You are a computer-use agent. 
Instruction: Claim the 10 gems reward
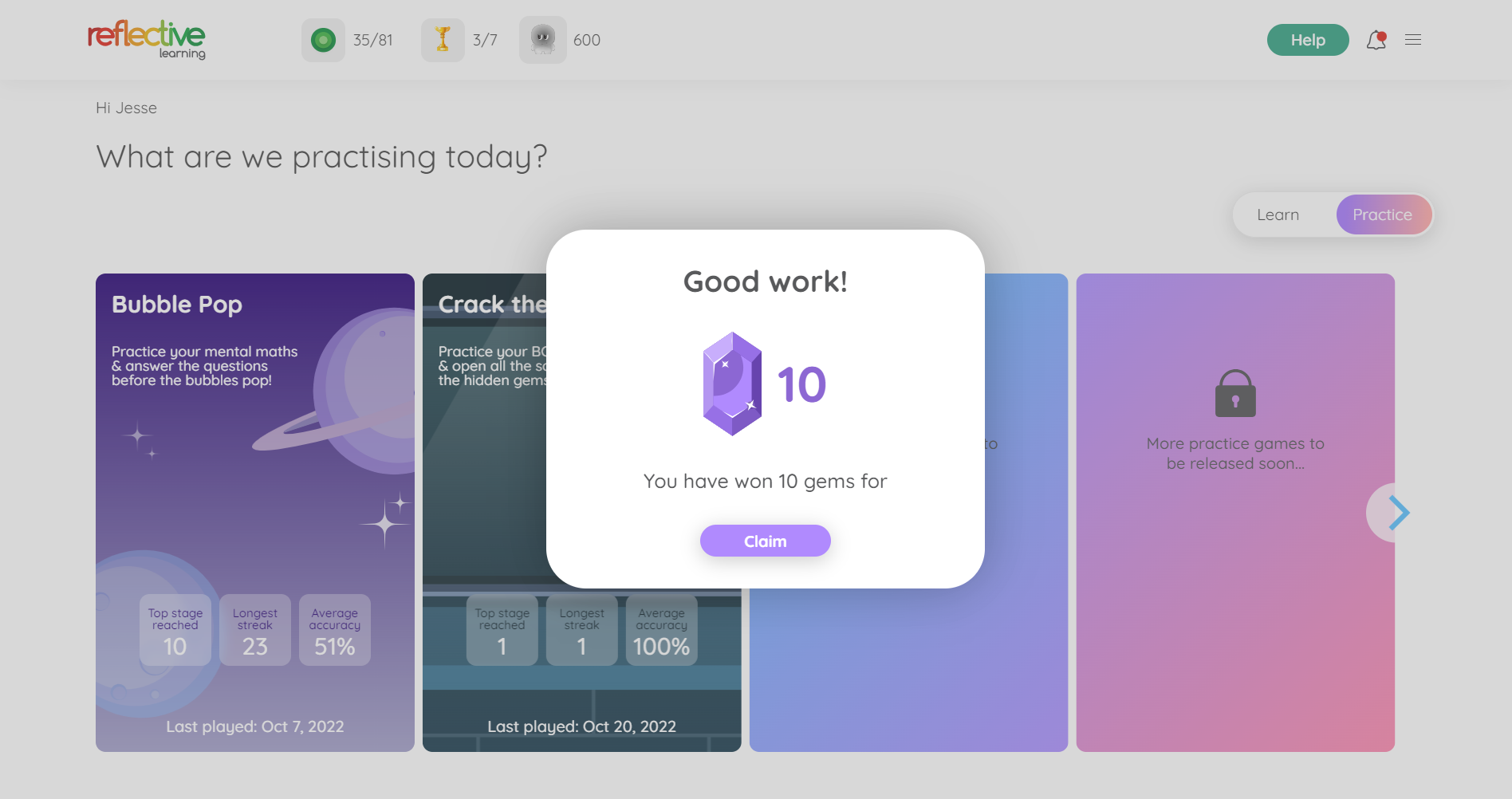(765, 541)
